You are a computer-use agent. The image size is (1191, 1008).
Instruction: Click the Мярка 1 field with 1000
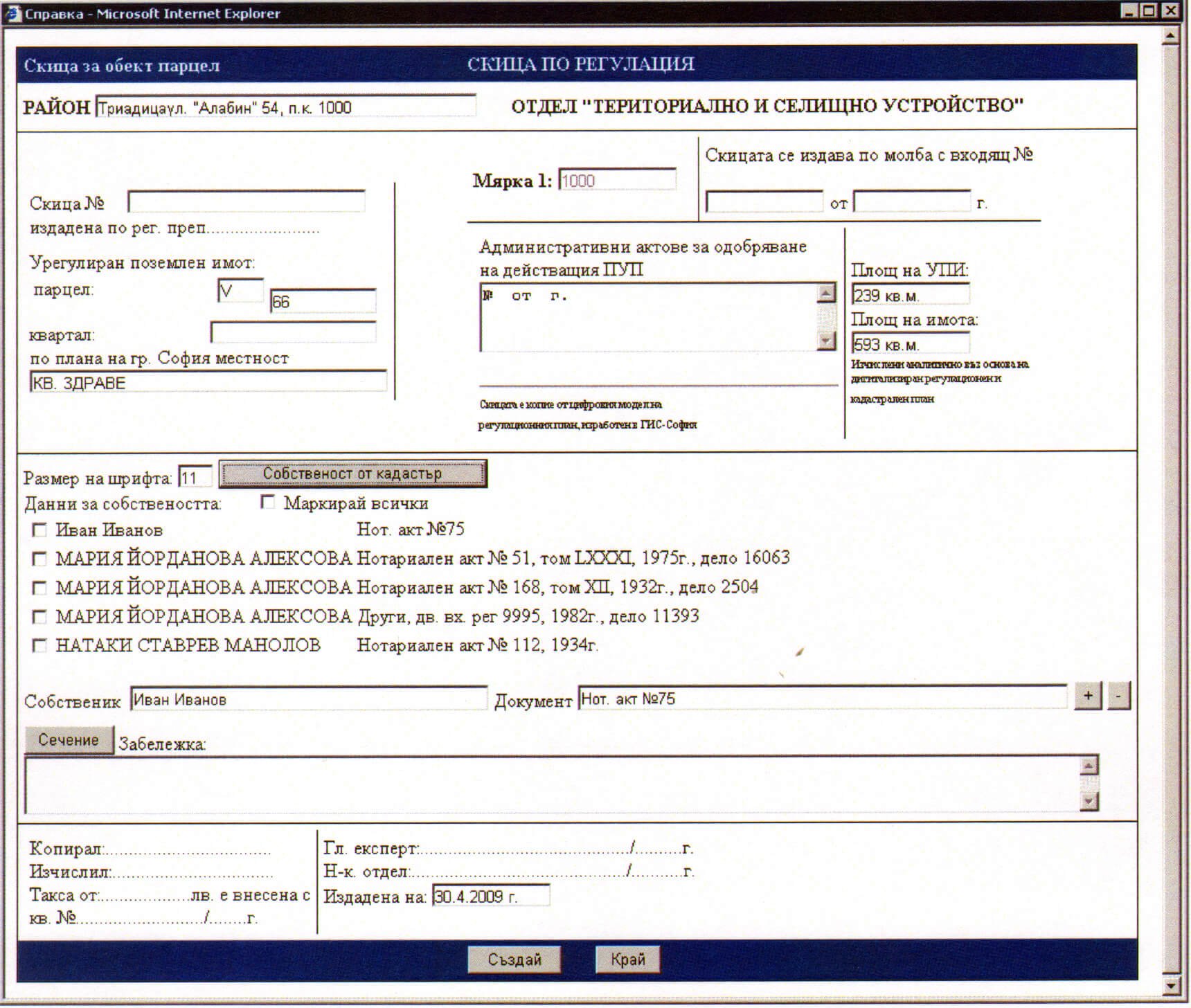point(617,179)
